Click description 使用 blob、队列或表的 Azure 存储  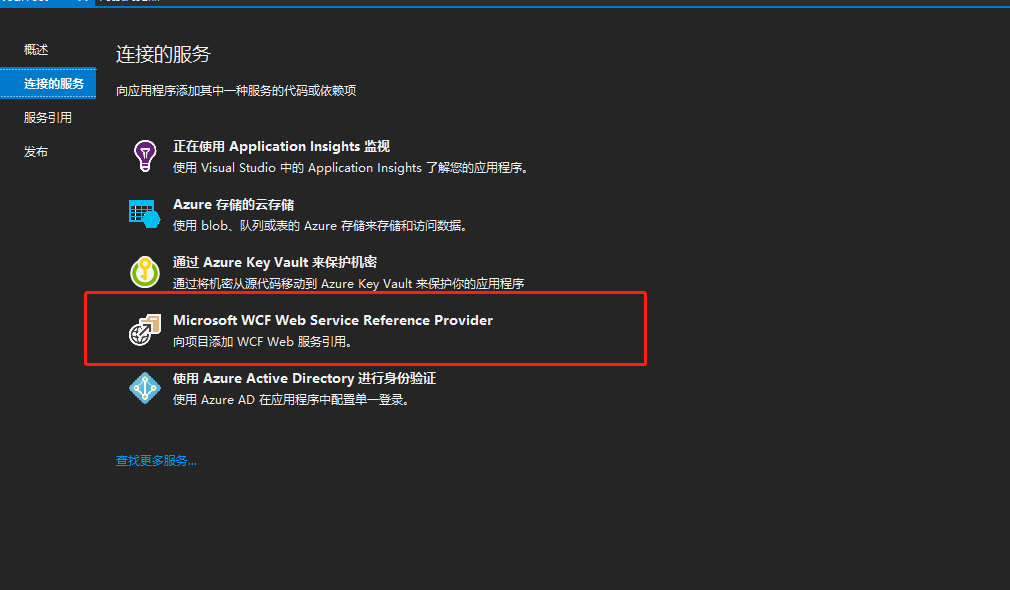[320, 225]
